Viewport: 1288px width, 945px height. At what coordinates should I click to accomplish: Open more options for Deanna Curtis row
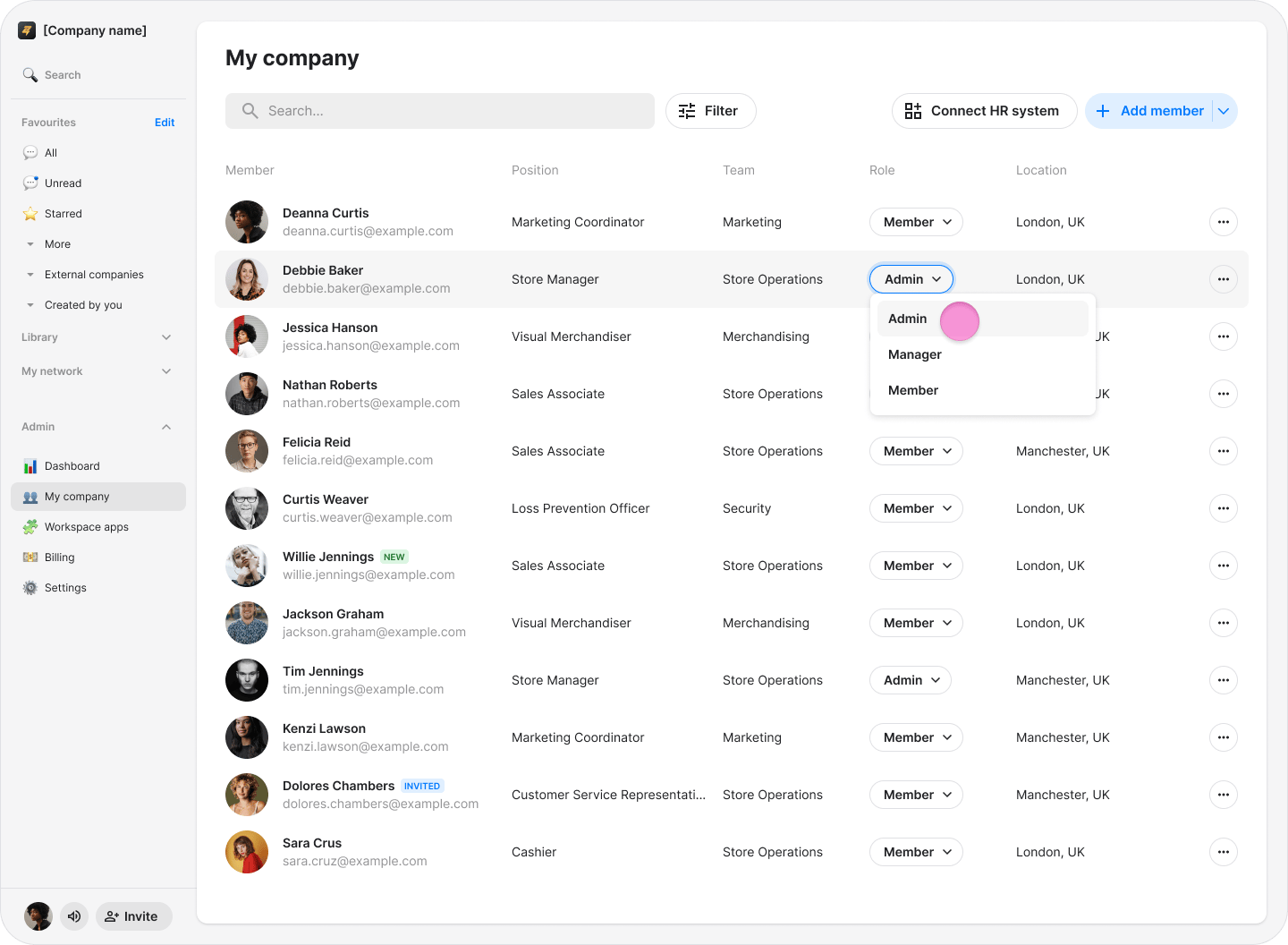coord(1224,222)
